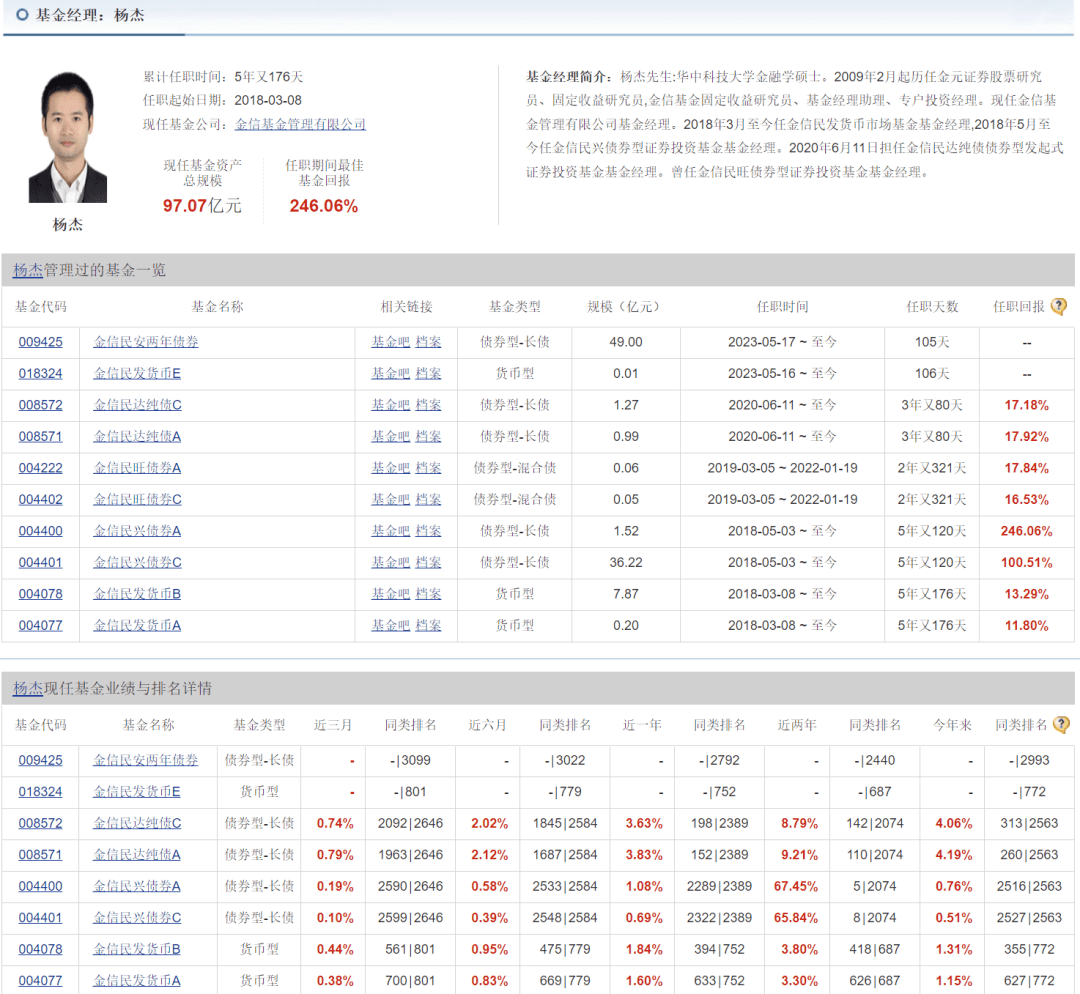Open fund code 008572 in managed funds table
The width and height of the screenshot is (1080, 994).
pyautogui.click(x=41, y=405)
